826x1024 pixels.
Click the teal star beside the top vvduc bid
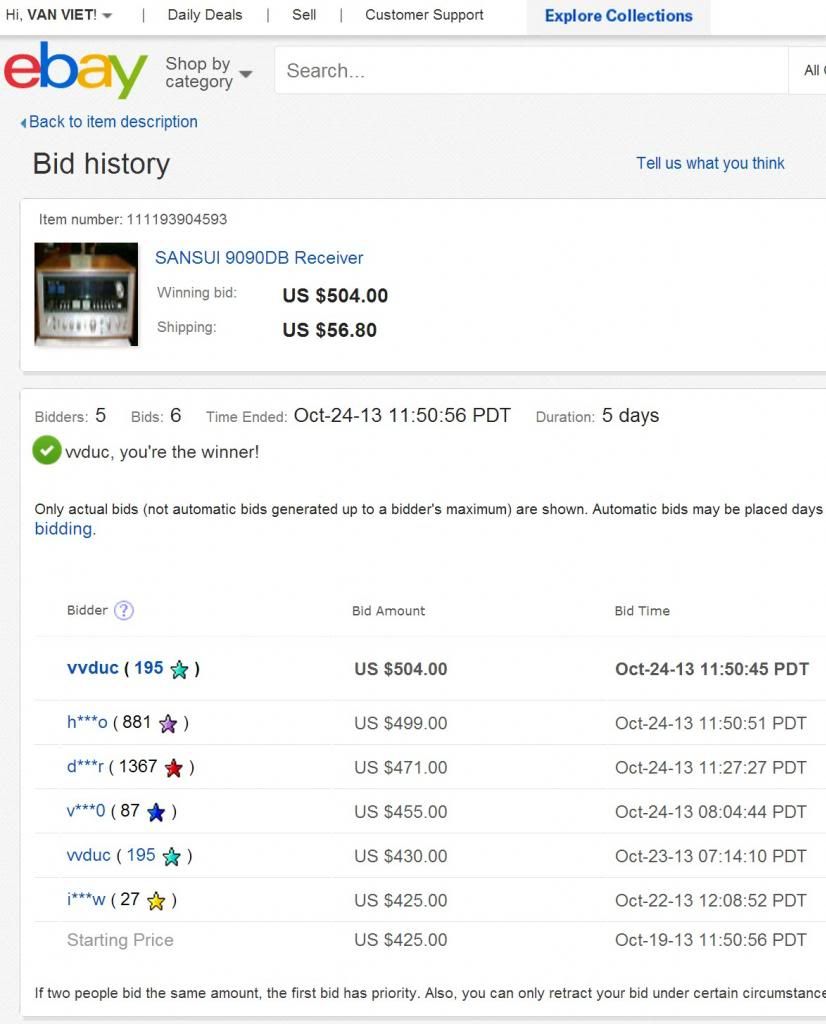click(179, 669)
